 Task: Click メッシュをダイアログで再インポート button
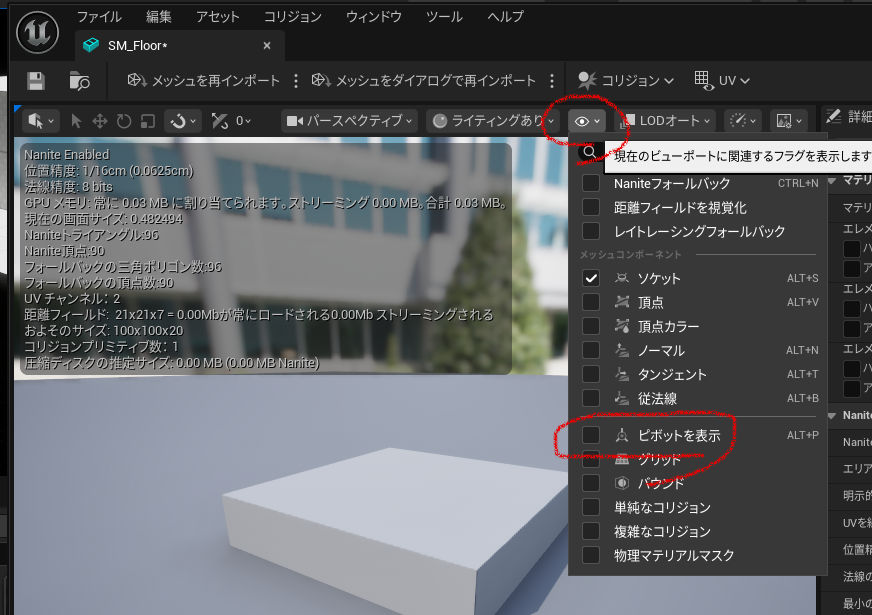click(x=424, y=81)
